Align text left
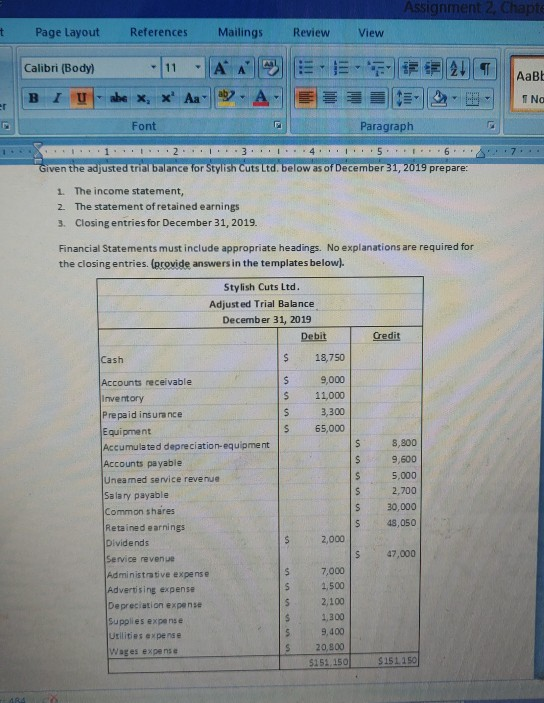Viewport: 544px width, 703px height. [x=305, y=97]
